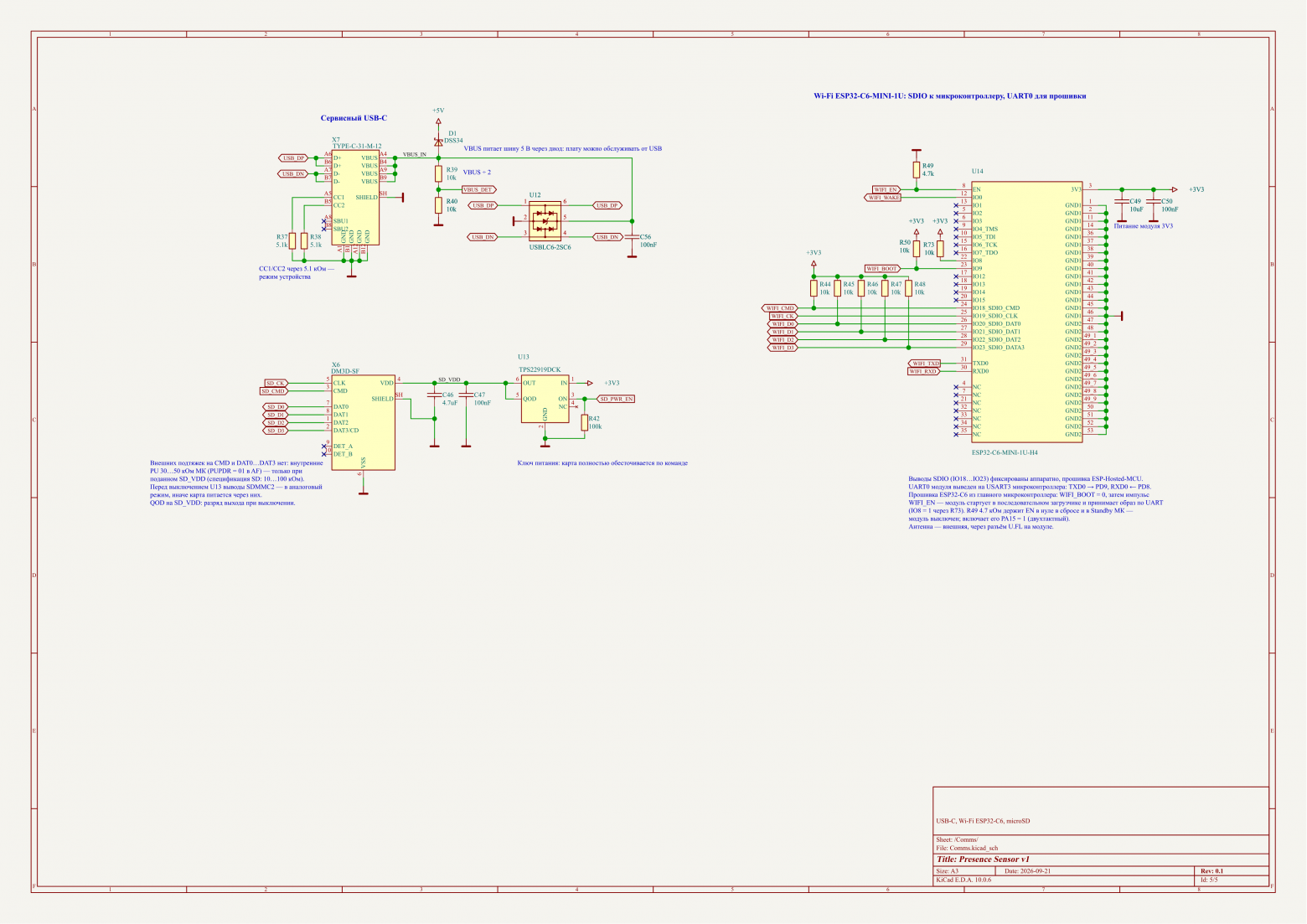Select the WIFI_BOOT global label
Viewport: 1307px width, 924px height.
883,269
